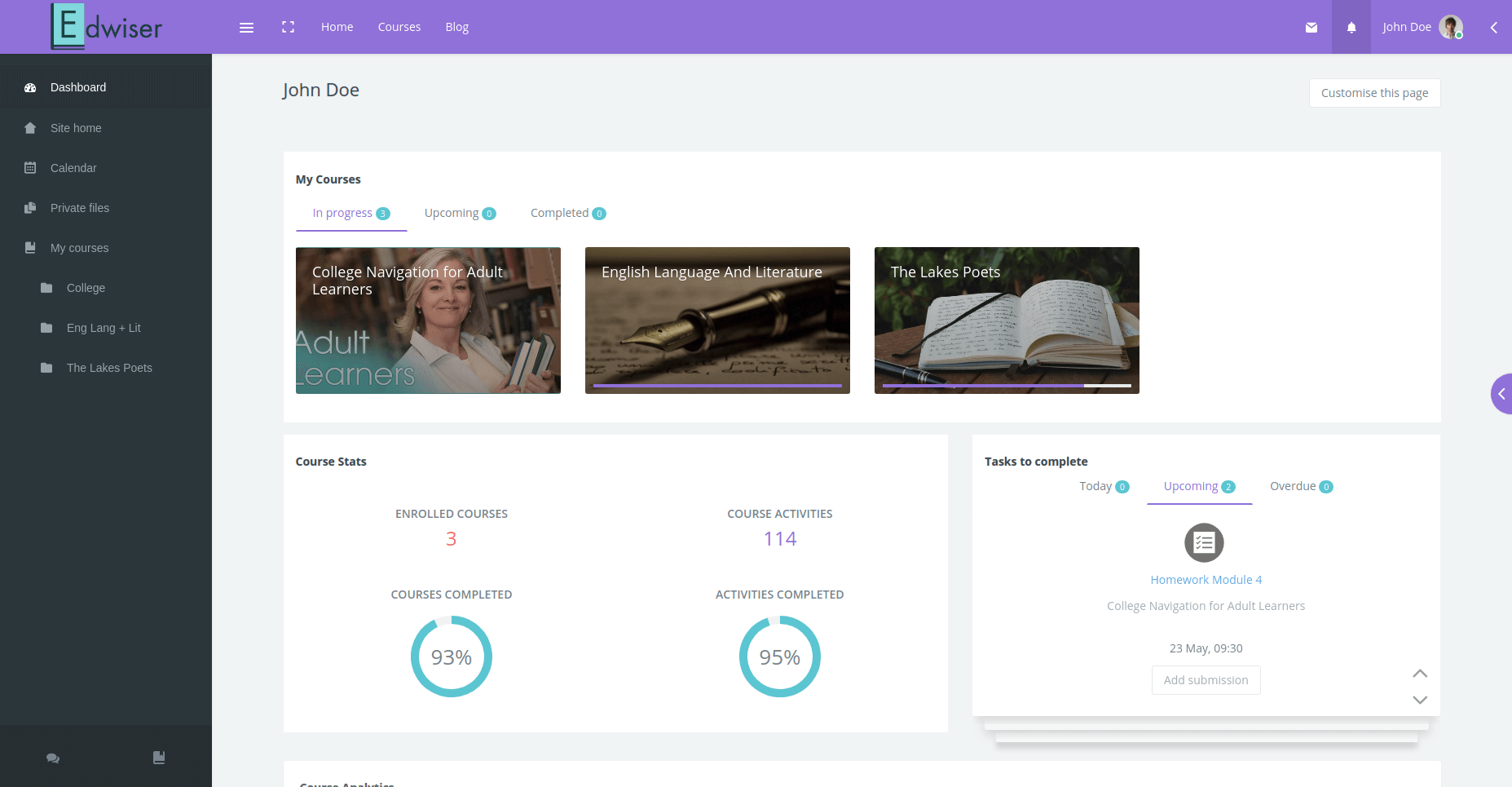Image resolution: width=1512 pixels, height=787 pixels.
Task: Toggle fullscreen mode icon
Action: [x=288, y=27]
